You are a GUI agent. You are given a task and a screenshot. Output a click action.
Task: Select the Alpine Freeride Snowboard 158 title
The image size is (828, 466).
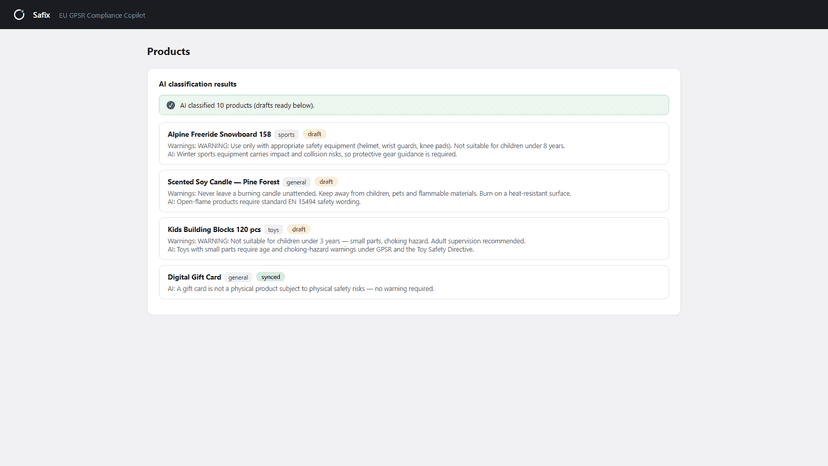click(219, 134)
